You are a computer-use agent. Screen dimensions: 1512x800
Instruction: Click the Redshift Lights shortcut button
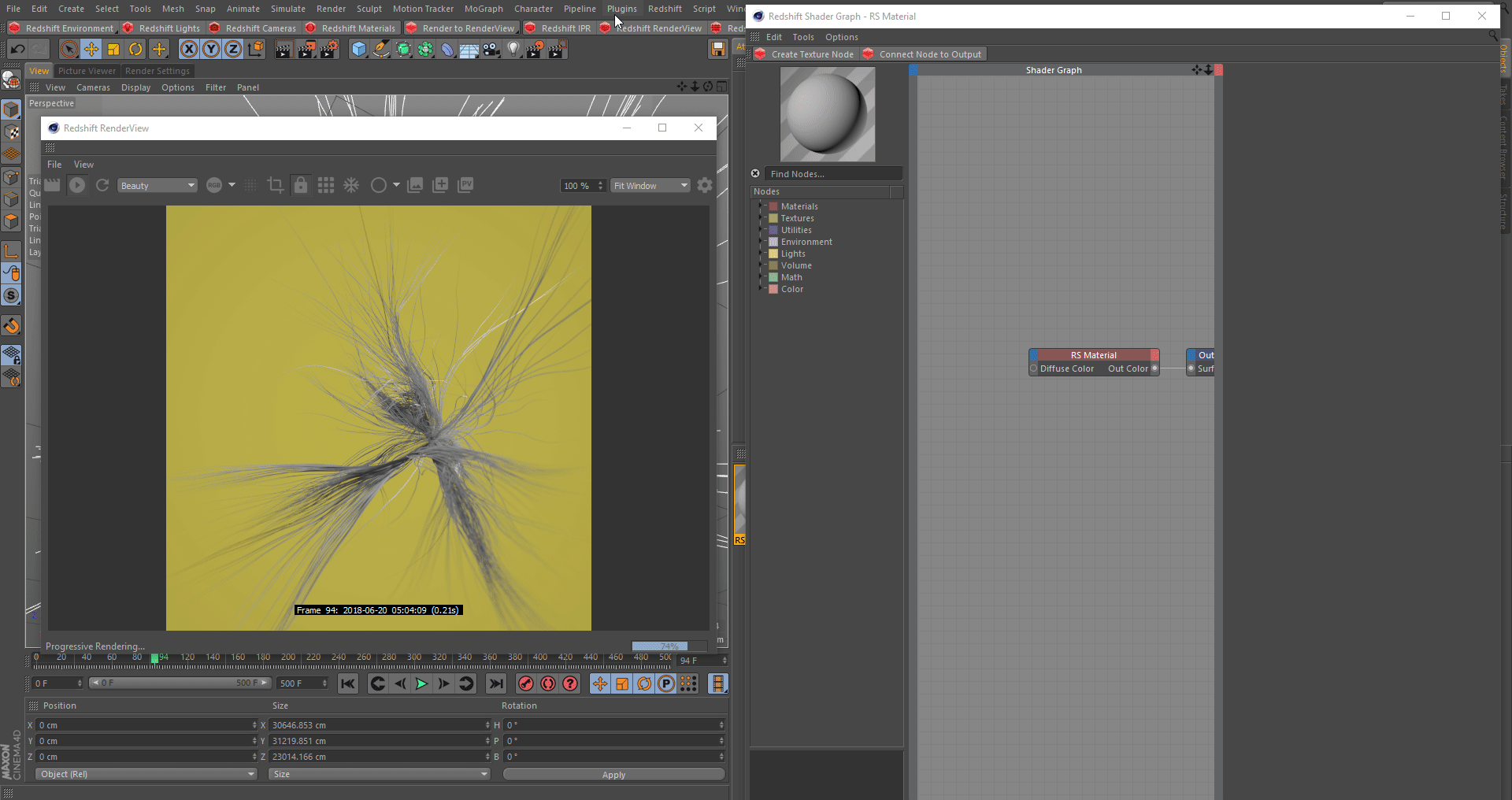(x=162, y=28)
